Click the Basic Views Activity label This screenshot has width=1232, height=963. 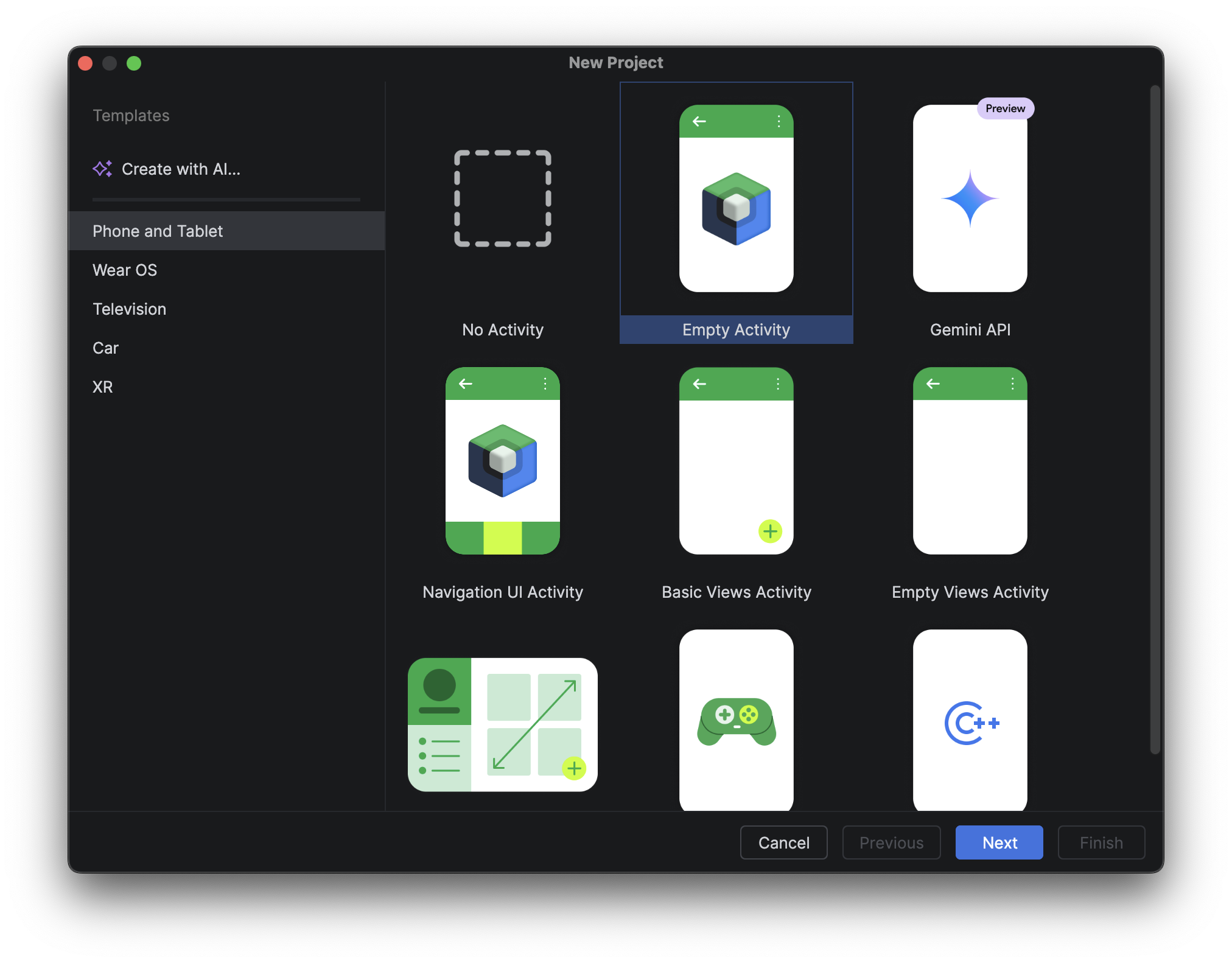tap(736, 592)
